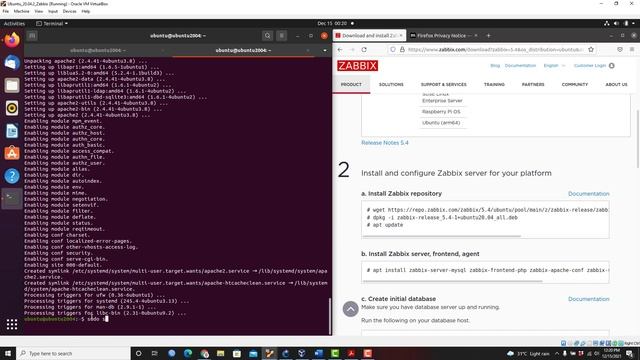Viewport: 640px width, 360px height.
Task: Switch to the first terminal tab
Action: (x=98, y=50)
